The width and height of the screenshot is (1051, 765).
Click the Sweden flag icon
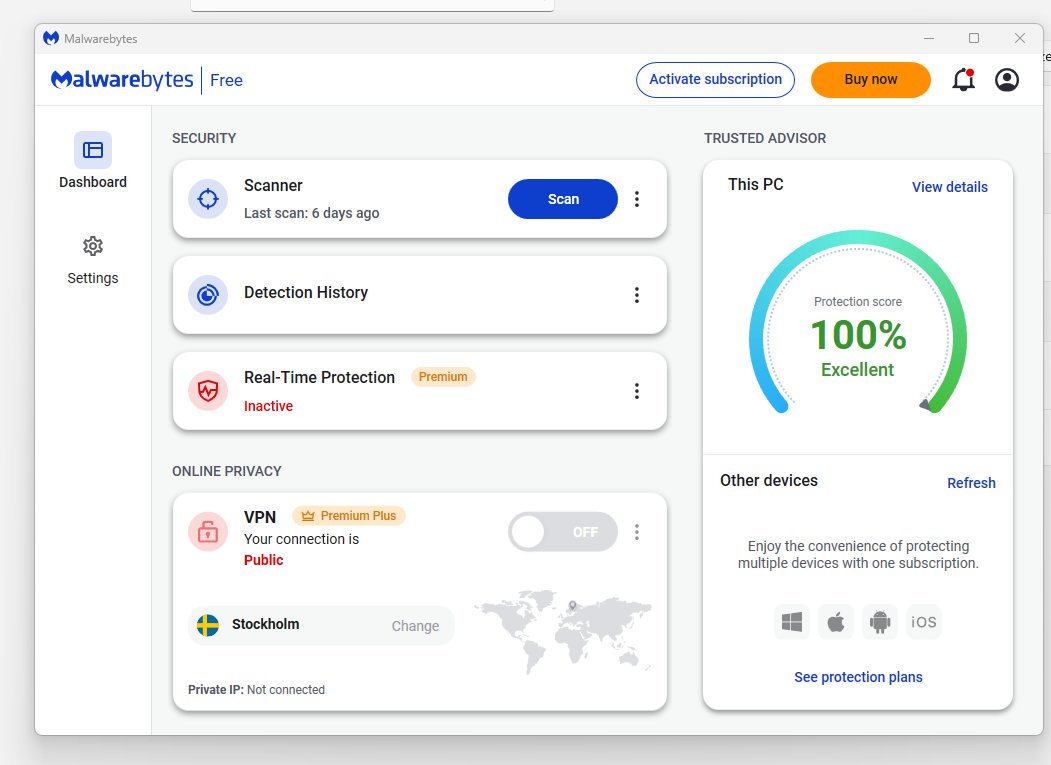coord(208,626)
